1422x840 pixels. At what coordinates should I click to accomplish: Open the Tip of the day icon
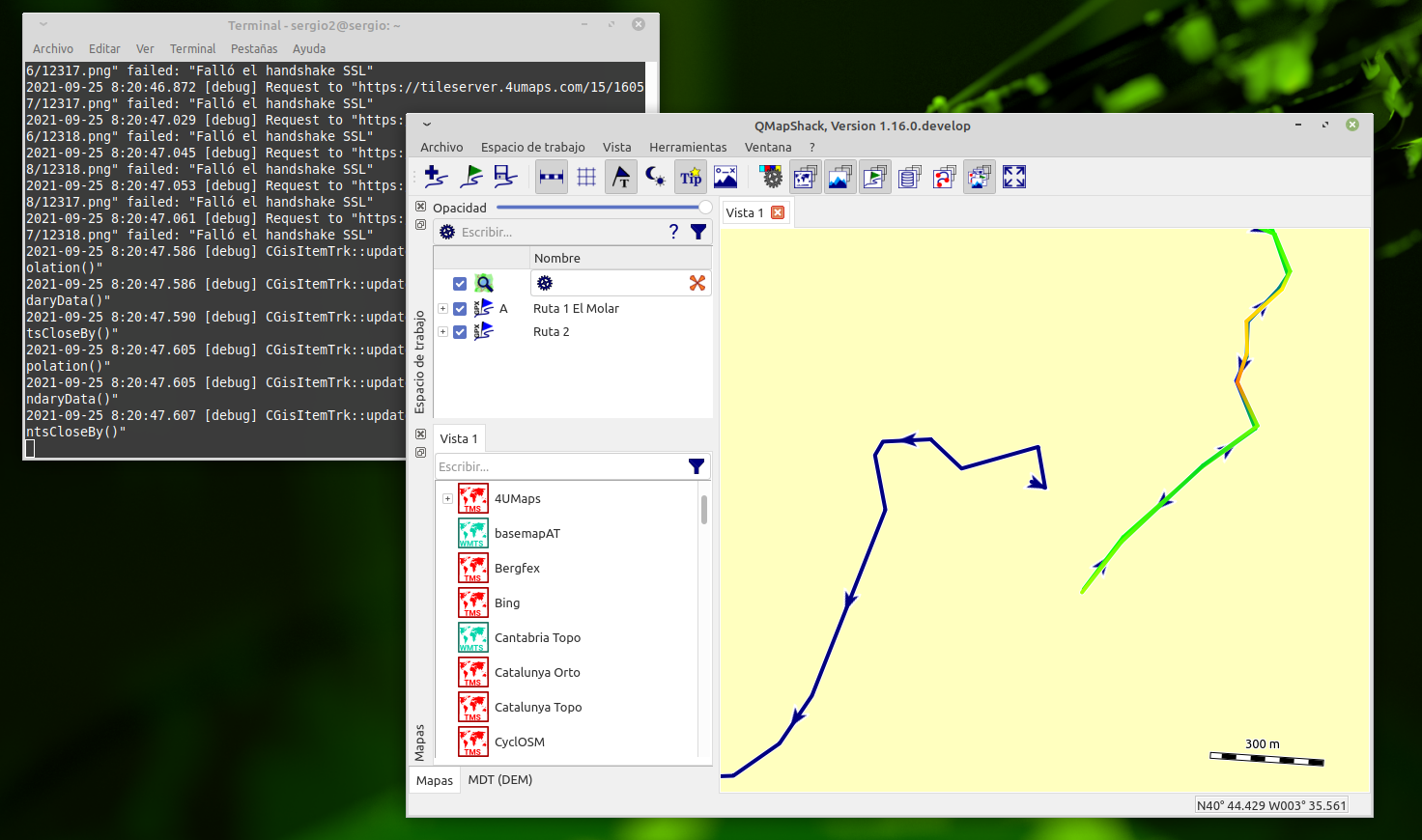click(x=690, y=177)
